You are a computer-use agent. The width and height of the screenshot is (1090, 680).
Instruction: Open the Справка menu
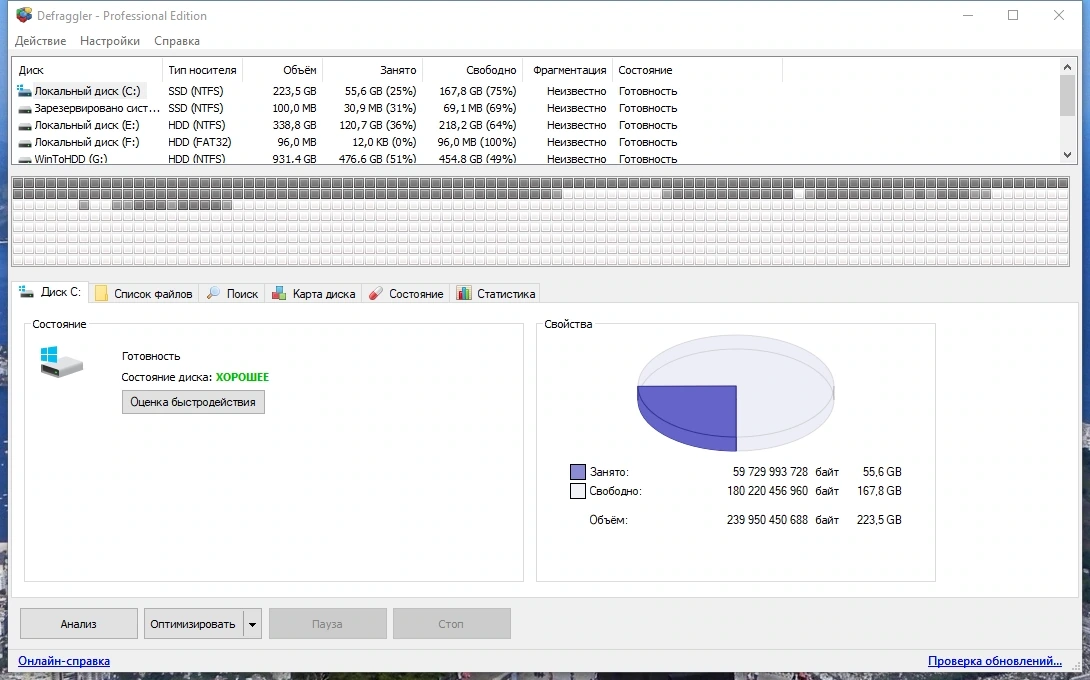(177, 41)
